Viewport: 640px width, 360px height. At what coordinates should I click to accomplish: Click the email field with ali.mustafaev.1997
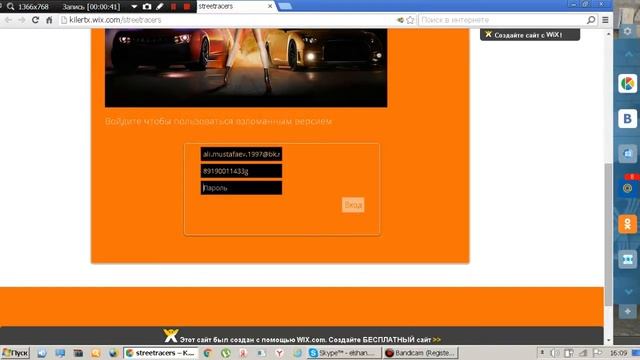pyautogui.click(x=241, y=154)
